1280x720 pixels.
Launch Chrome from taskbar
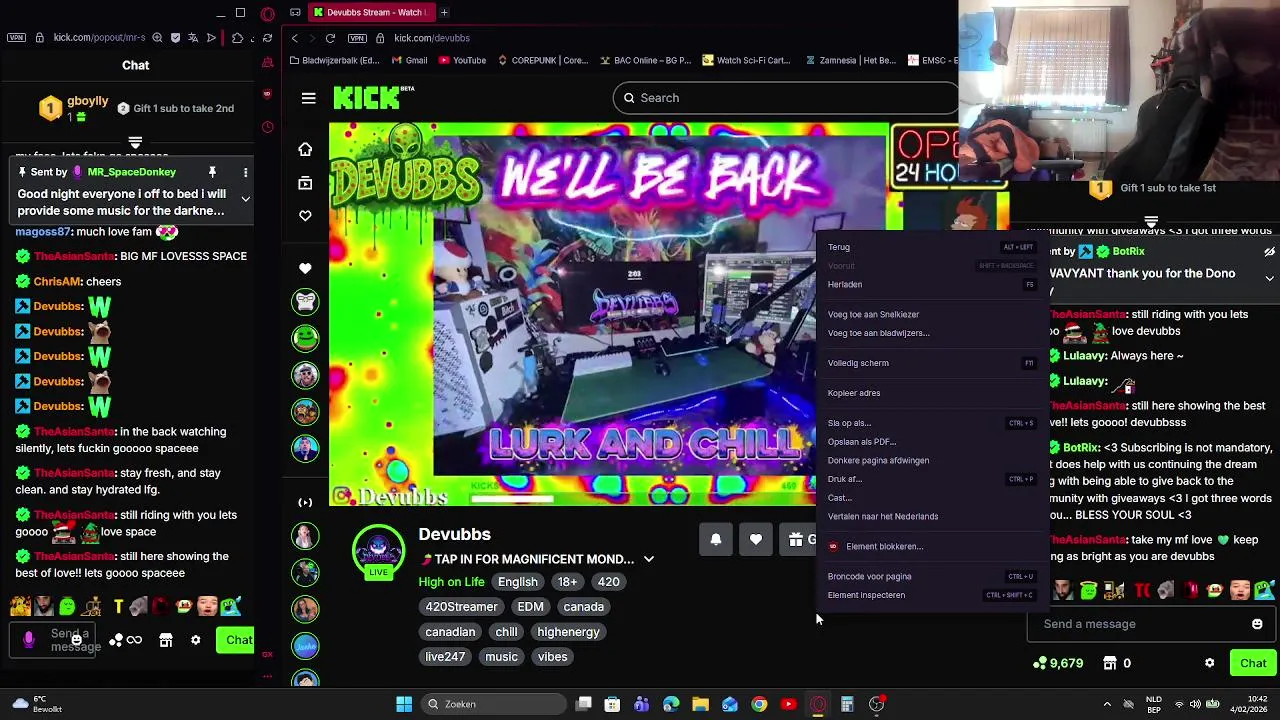click(x=759, y=704)
